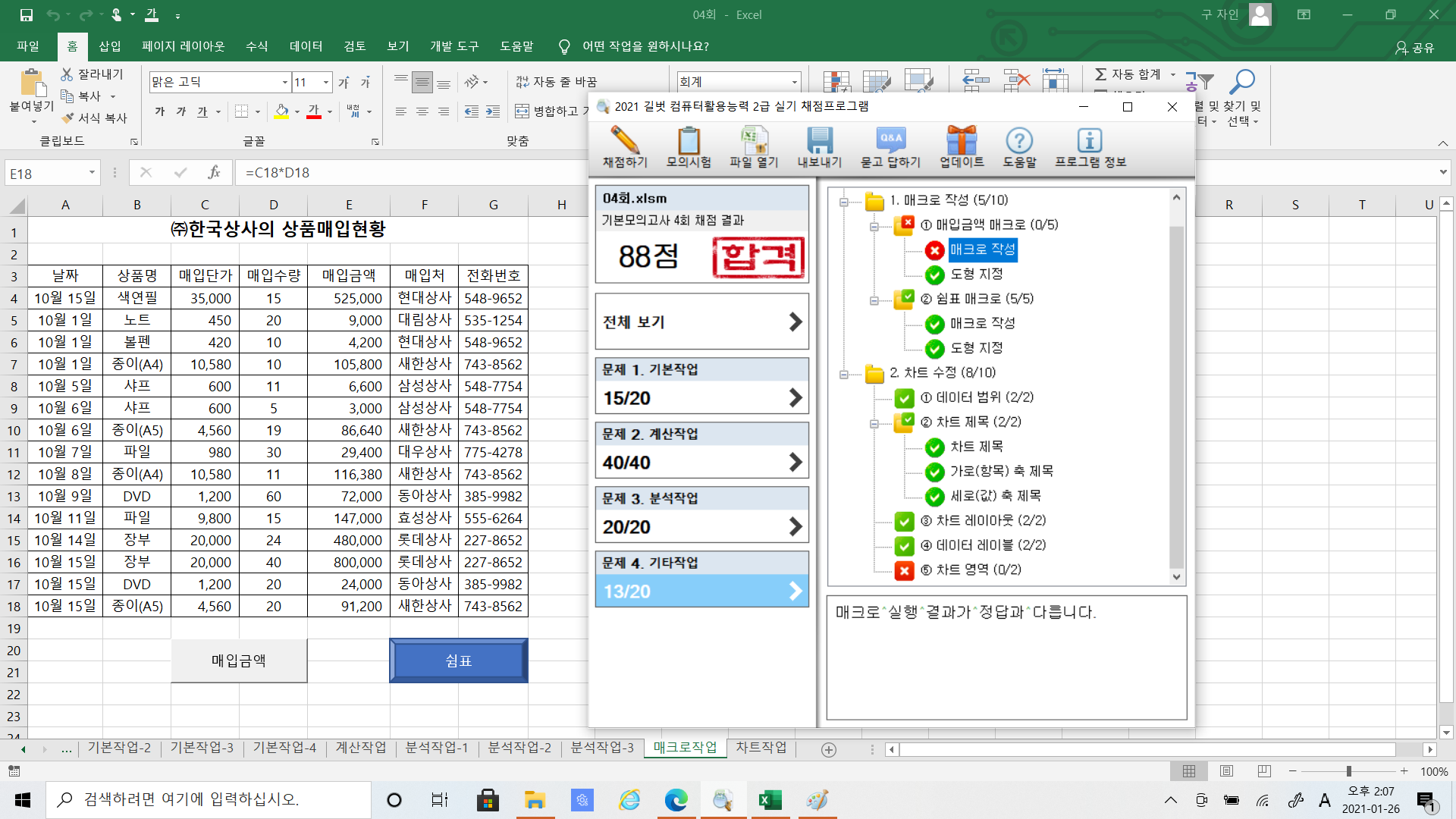This screenshot has width=1456, height=819.
Task: Open 전체 보기 in grading panel
Action: tap(702, 322)
